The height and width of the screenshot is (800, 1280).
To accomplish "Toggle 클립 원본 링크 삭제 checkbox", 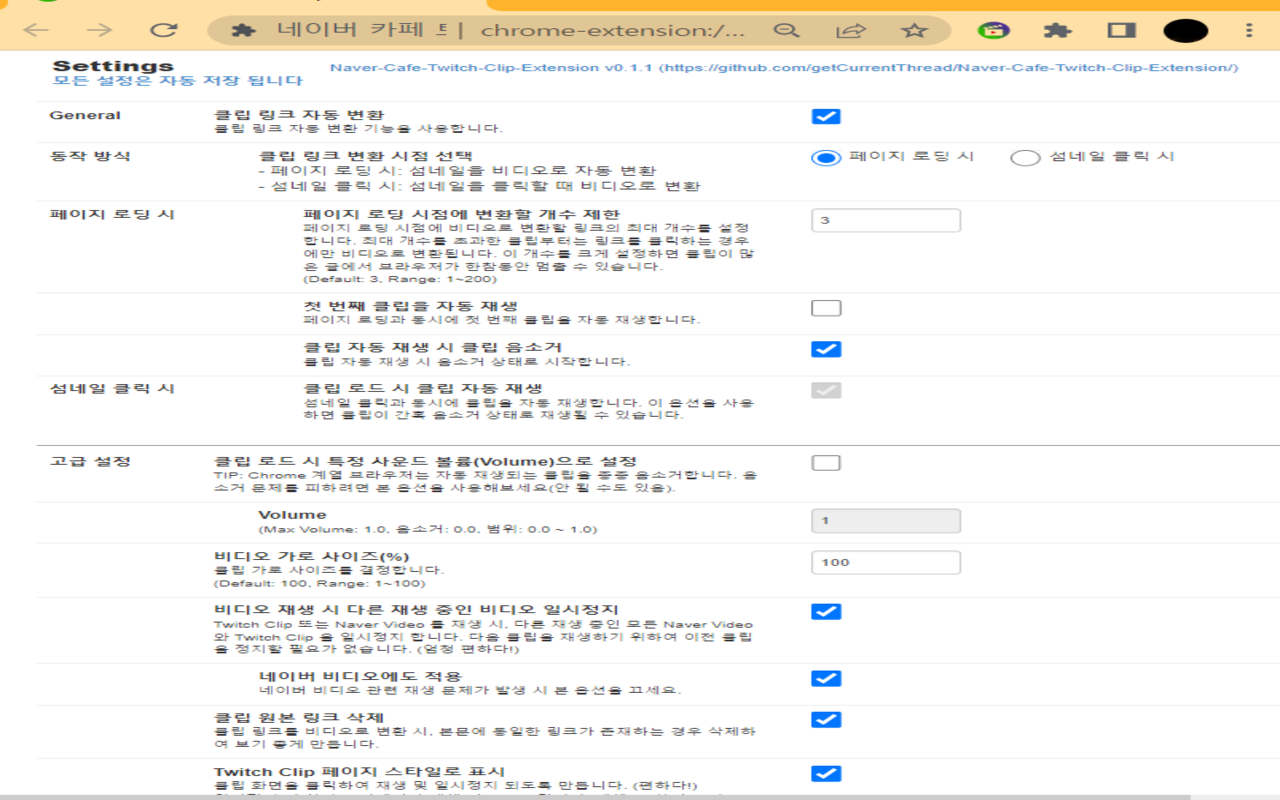I will [x=826, y=720].
